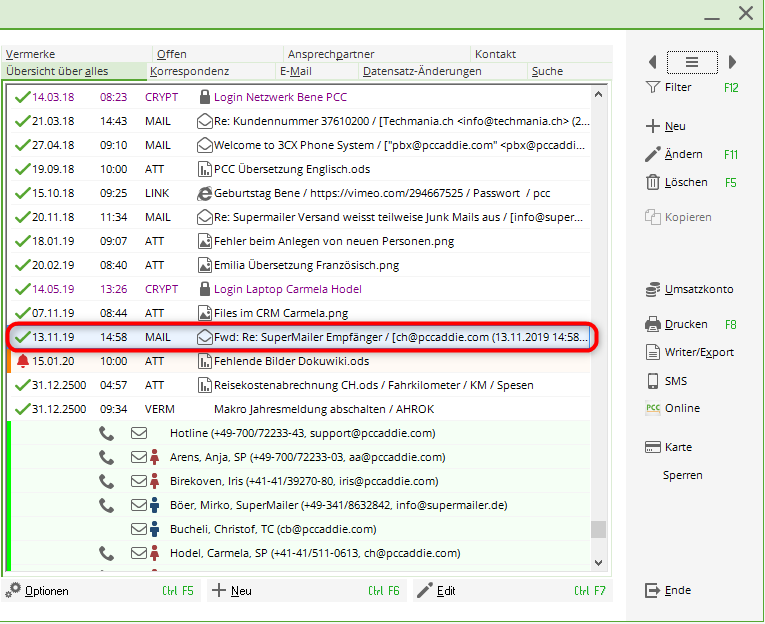Screen dimensions: 765x624
Task: Open SMS via phone icon
Action: [x=653, y=381]
